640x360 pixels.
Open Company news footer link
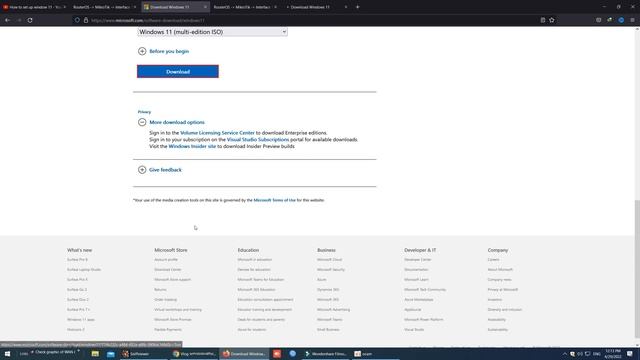(x=499, y=280)
